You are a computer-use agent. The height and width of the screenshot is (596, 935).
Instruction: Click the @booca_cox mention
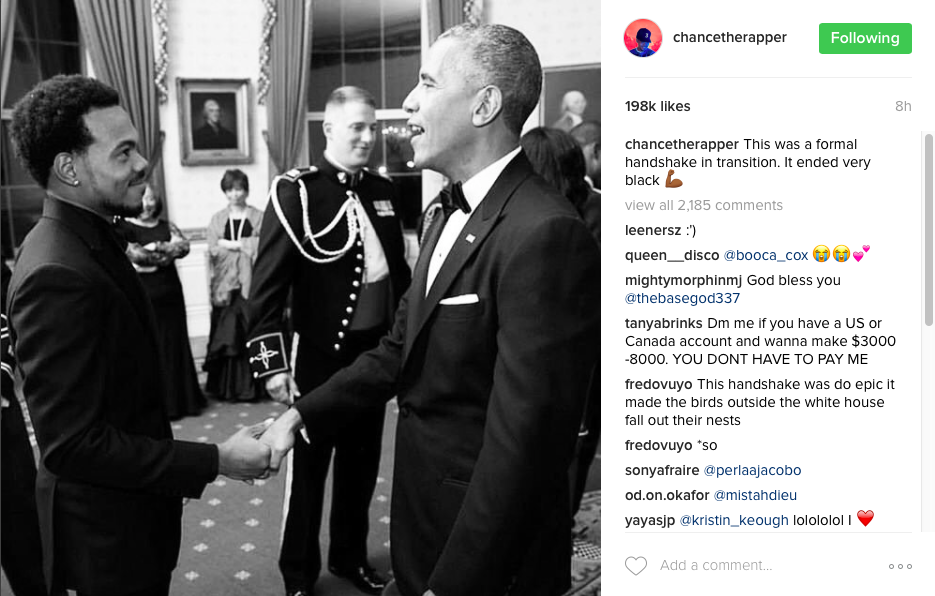click(766, 255)
